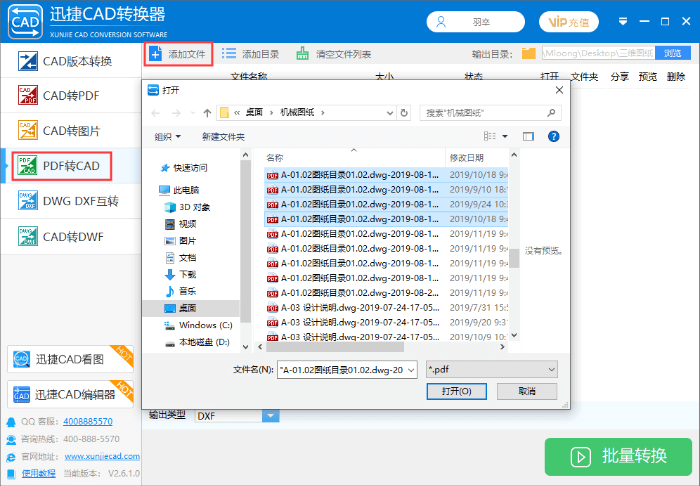Open the QQ客服 number link 4008885570

point(88,421)
